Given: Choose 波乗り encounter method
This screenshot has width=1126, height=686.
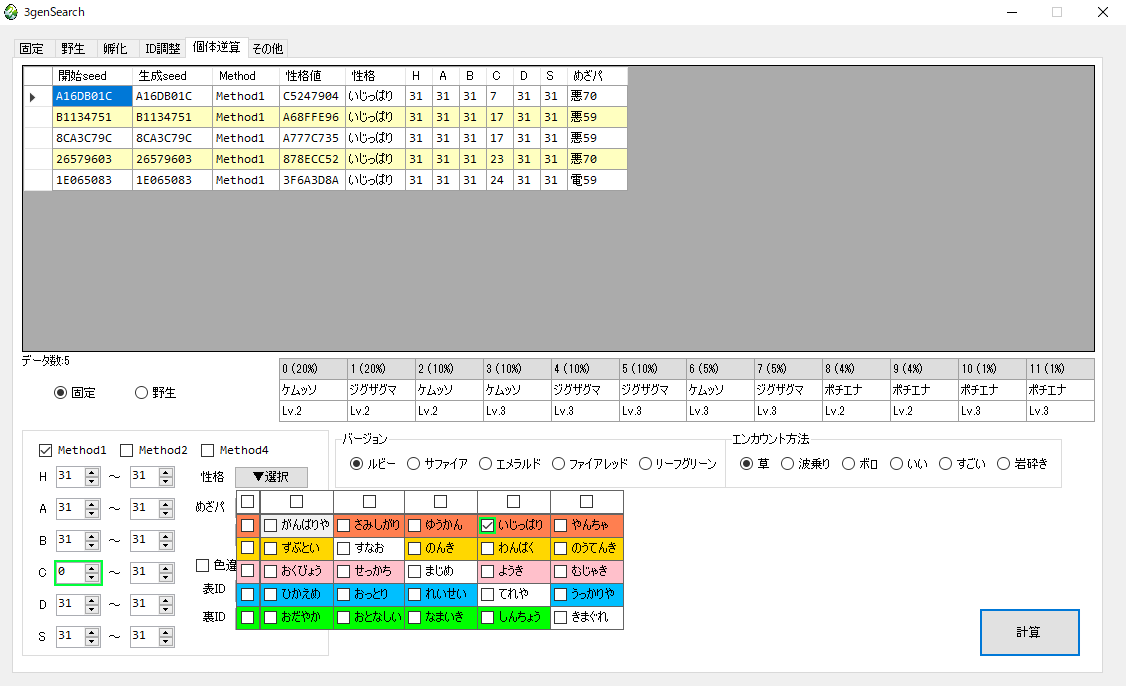Looking at the screenshot, I should 805,464.
